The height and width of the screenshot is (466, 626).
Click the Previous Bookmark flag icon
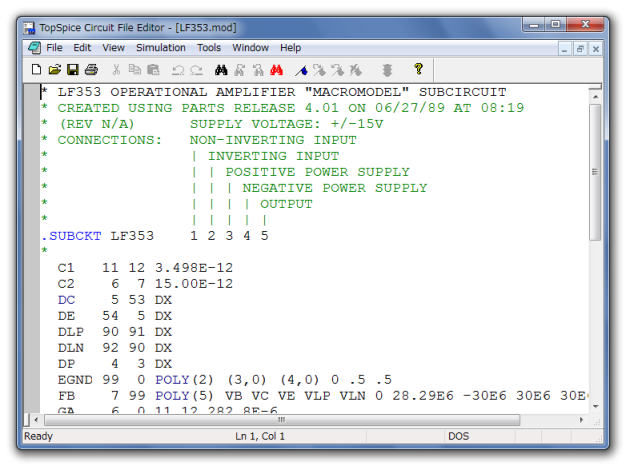[337, 70]
